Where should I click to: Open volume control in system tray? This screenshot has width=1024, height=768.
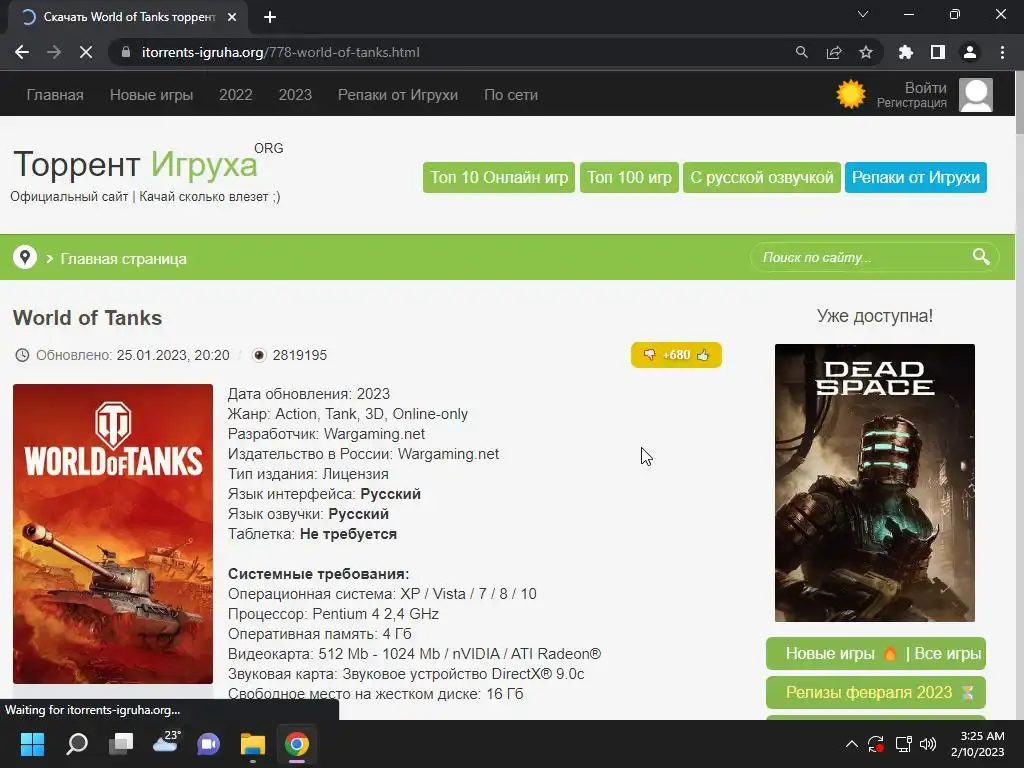[928, 744]
